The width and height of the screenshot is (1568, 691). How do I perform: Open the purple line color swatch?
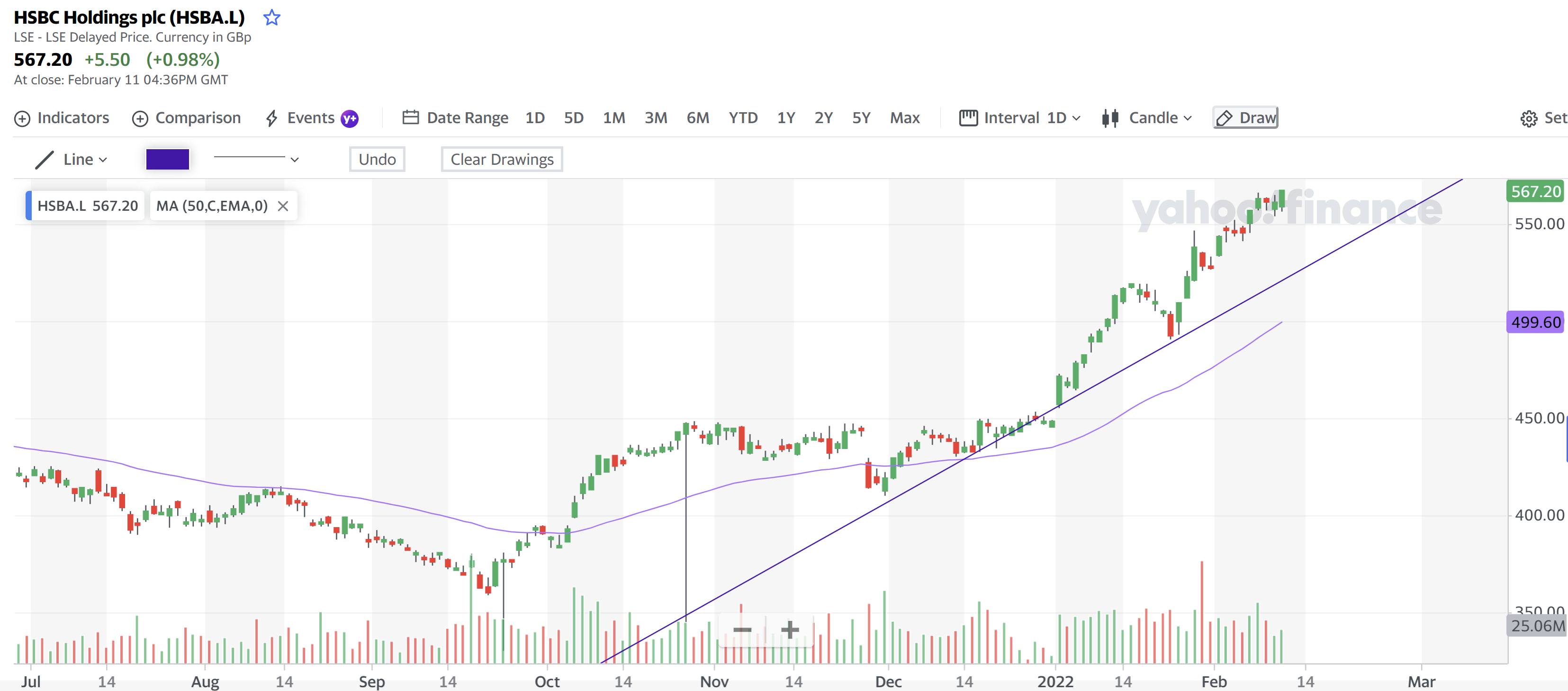[167, 159]
